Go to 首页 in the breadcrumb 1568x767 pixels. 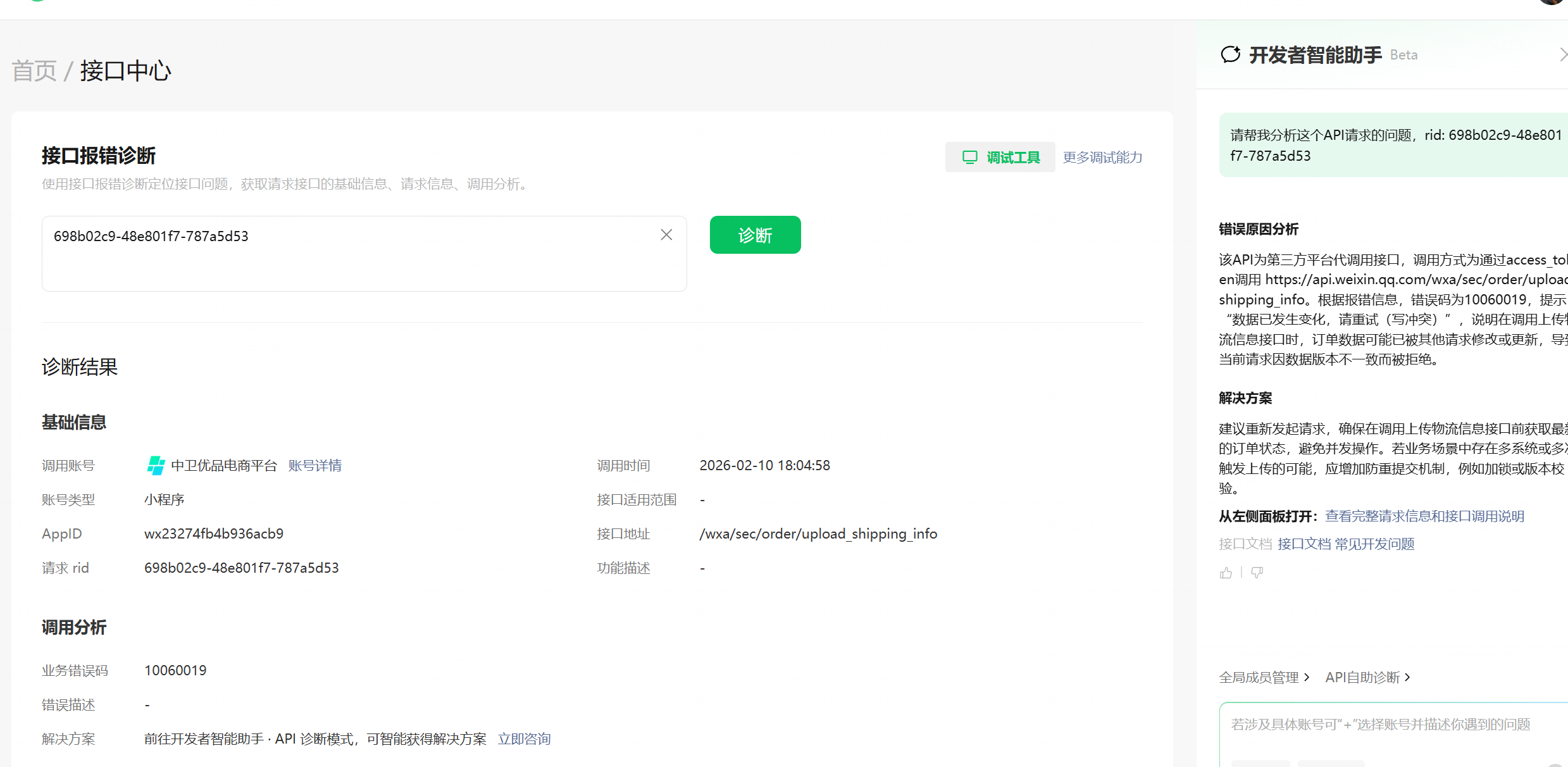point(34,71)
